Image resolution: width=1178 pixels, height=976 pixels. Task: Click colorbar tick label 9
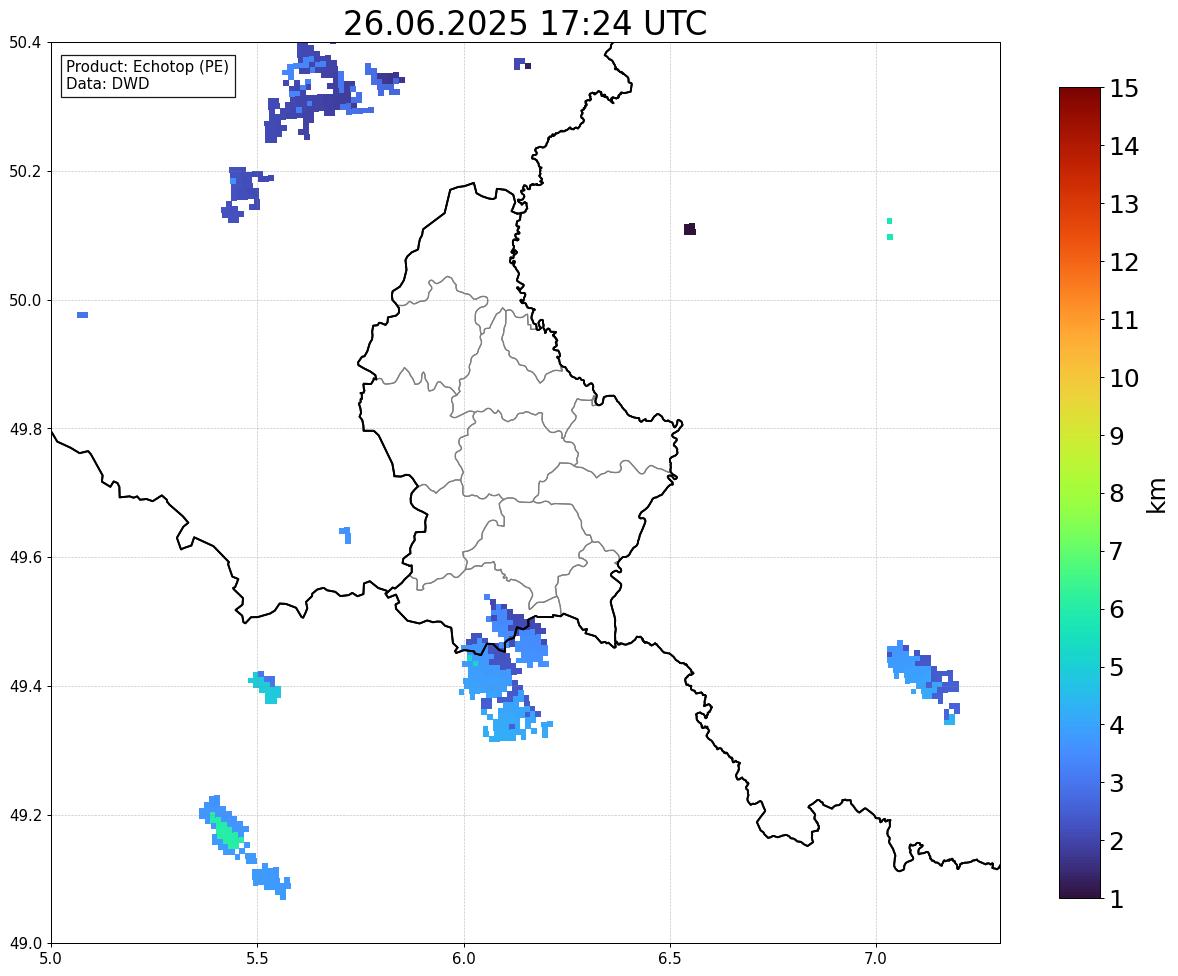(x=1117, y=436)
